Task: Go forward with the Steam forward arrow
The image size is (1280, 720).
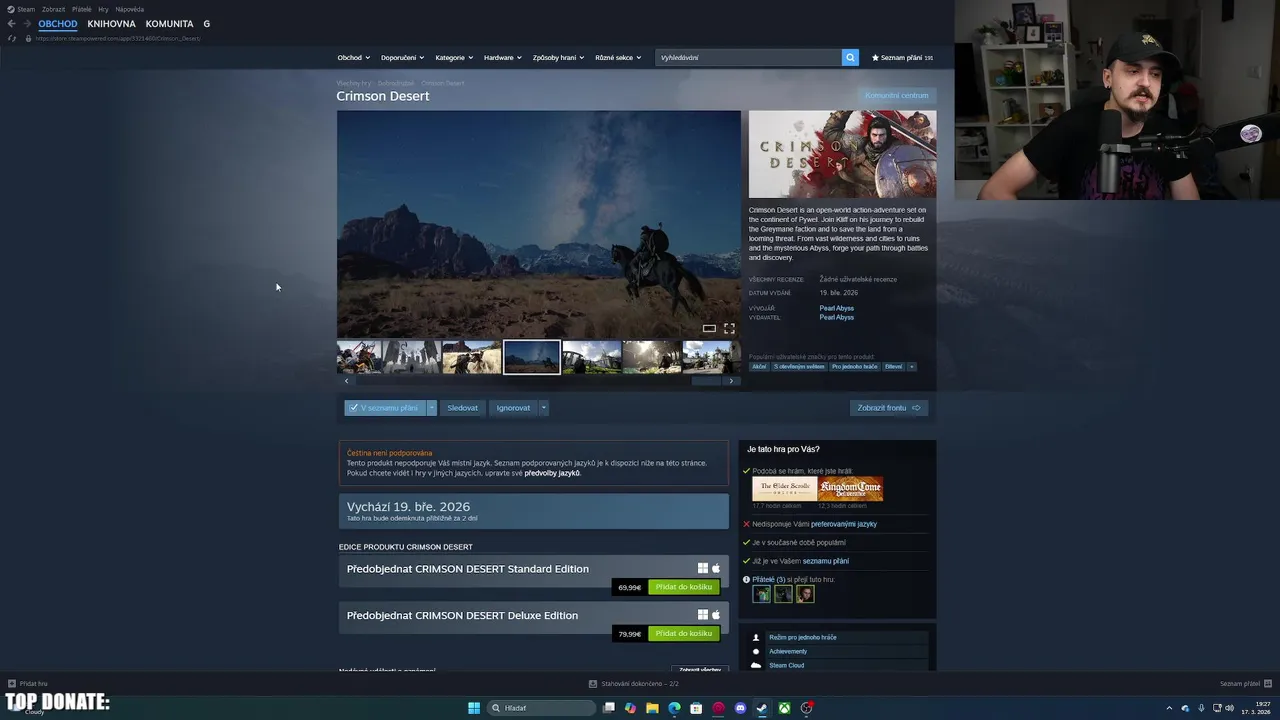Action: click(27, 24)
